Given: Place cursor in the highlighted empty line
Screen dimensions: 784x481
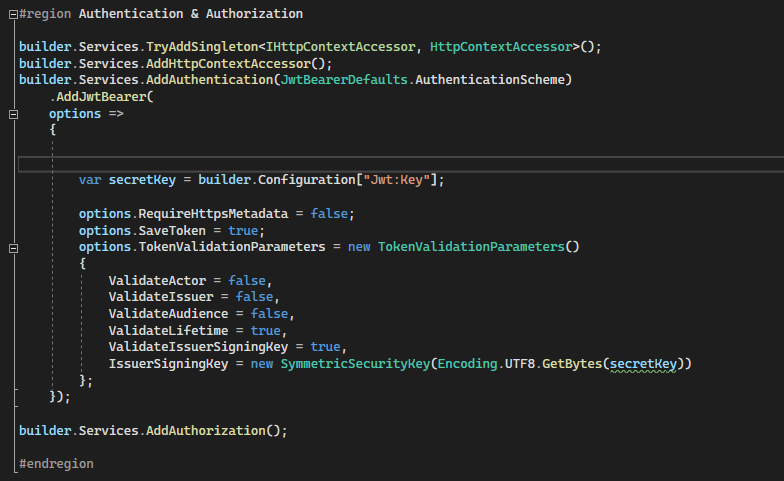Looking at the screenshot, I should [400, 164].
